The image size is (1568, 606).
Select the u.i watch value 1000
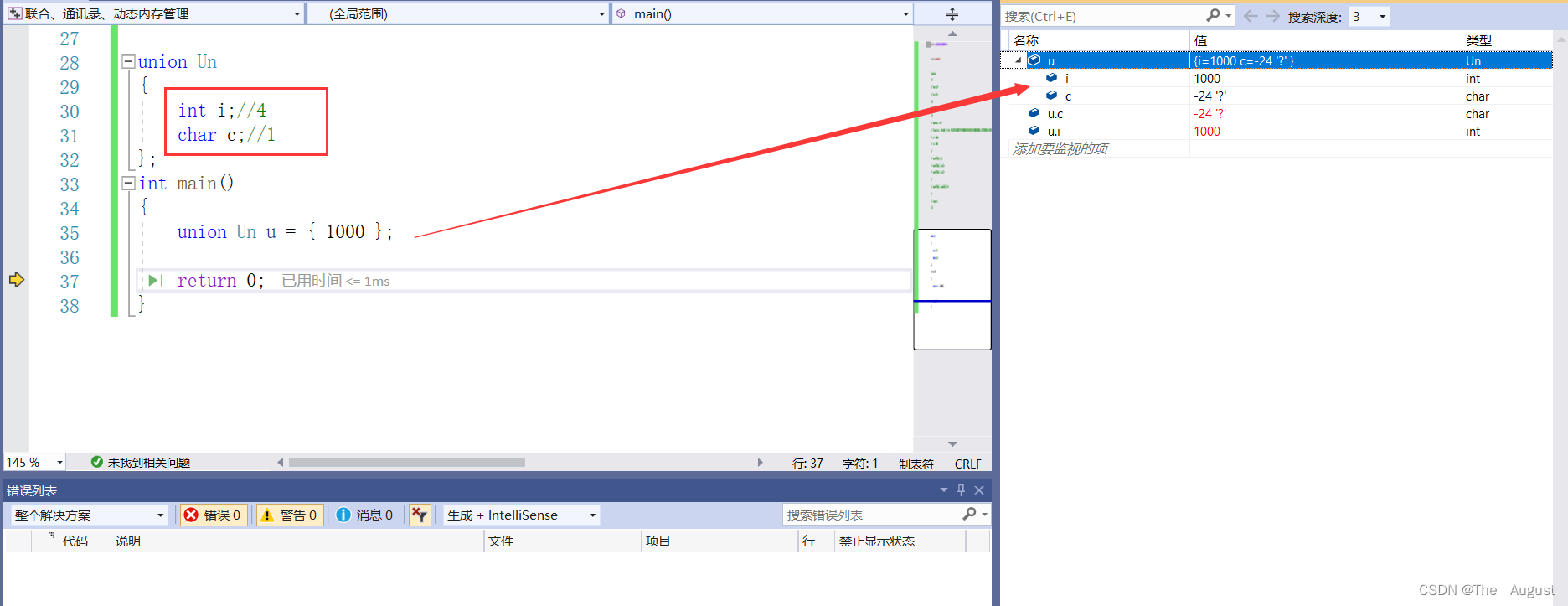click(x=1207, y=131)
